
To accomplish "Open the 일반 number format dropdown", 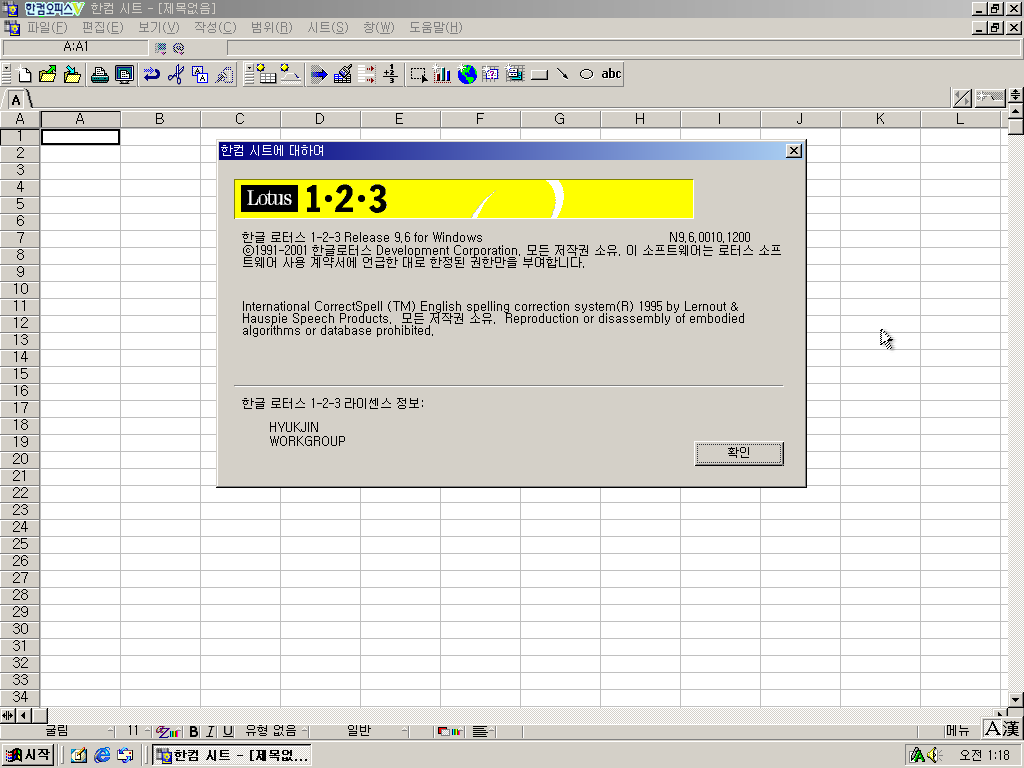I will (360, 731).
